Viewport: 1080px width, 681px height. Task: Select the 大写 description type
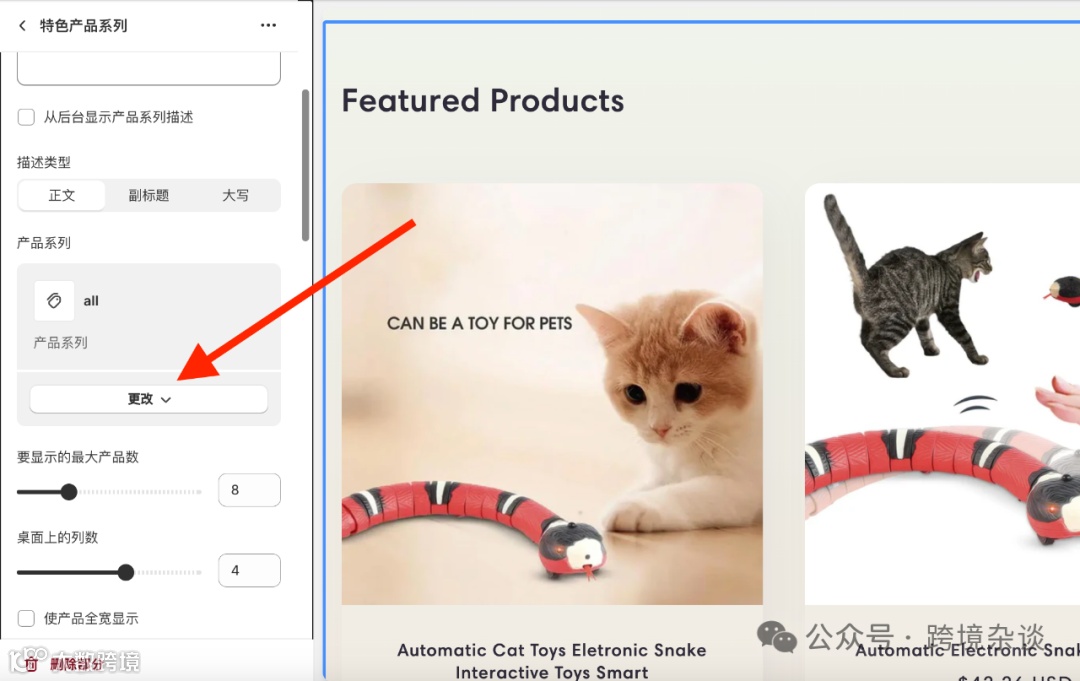(x=236, y=196)
